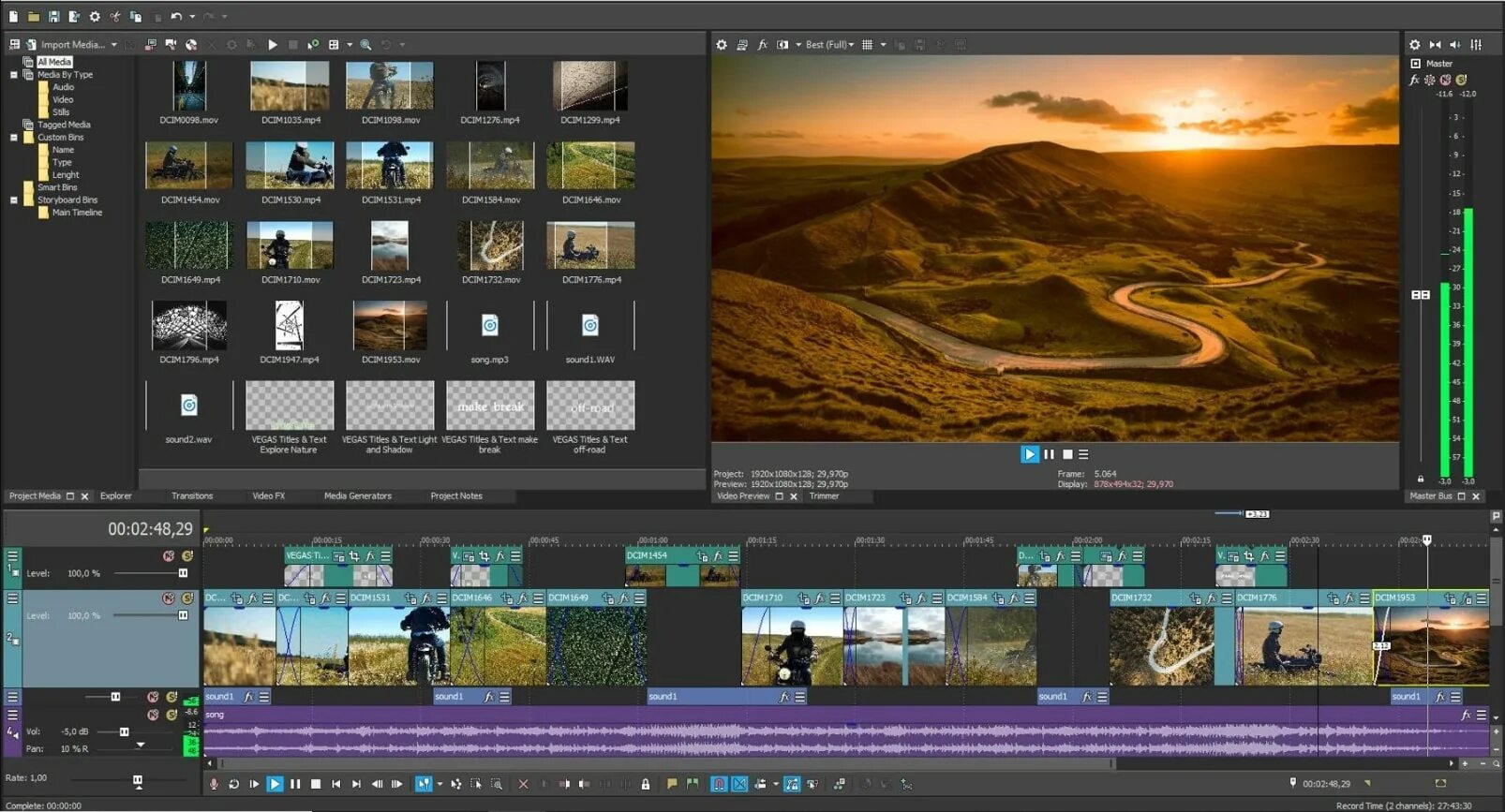This screenshot has height=812, width=1505.
Task: Collapse the Custom Bins tree node
Action: pyautogui.click(x=13, y=138)
